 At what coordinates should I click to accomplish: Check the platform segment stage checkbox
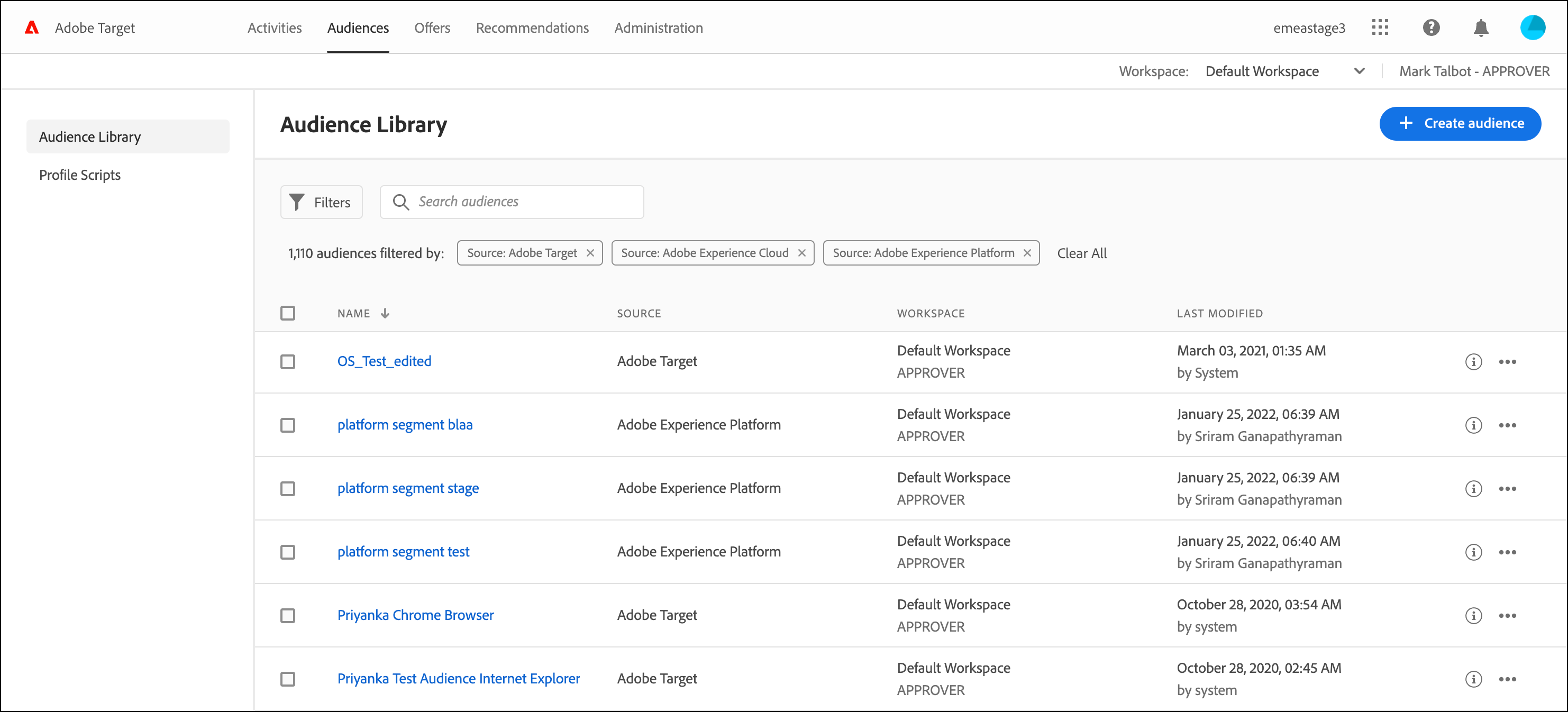pyautogui.click(x=288, y=489)
